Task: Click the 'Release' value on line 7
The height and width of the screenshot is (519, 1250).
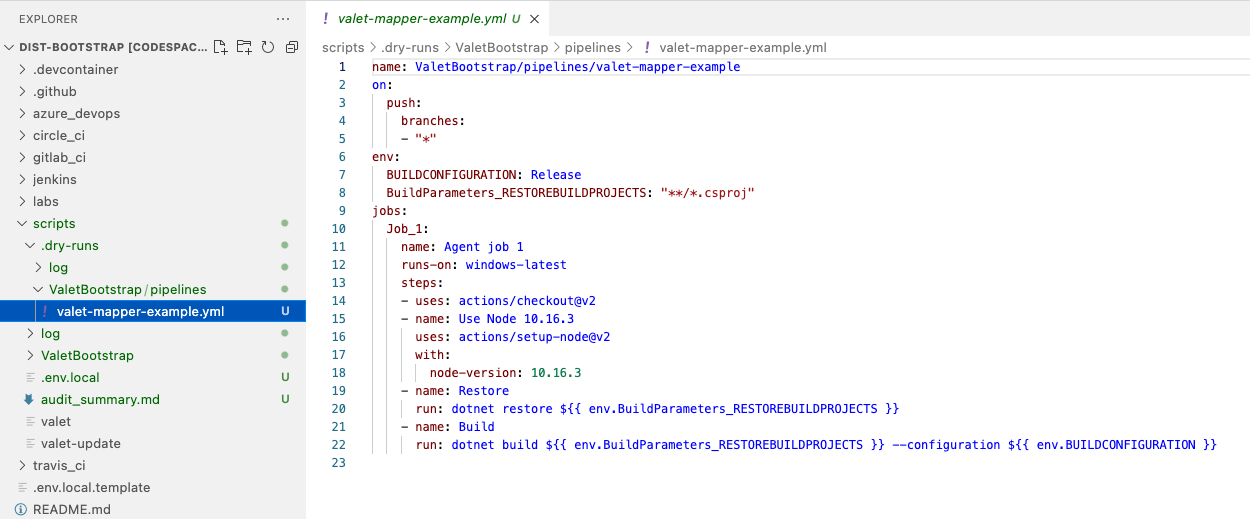Action: coord(556,175)
